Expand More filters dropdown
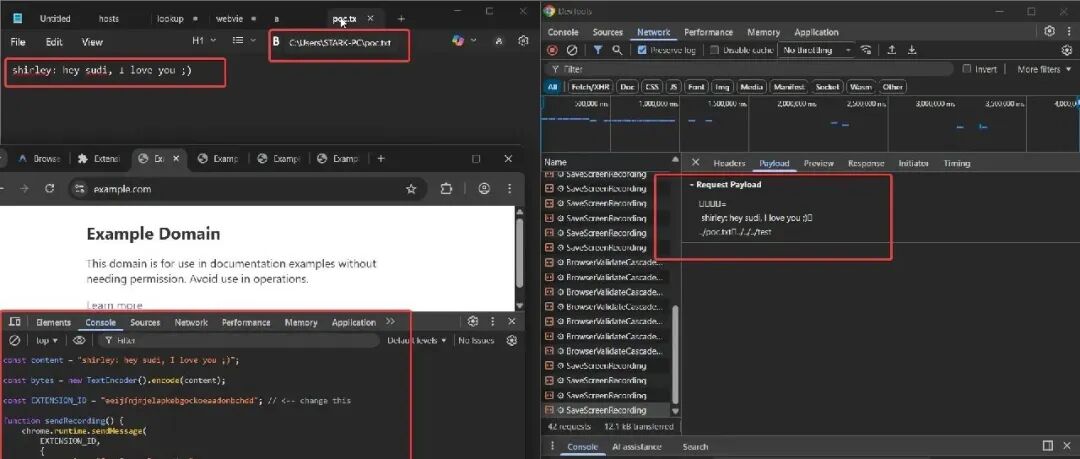This screenshot has width=1080, height=459. [x=1044, y=69]
